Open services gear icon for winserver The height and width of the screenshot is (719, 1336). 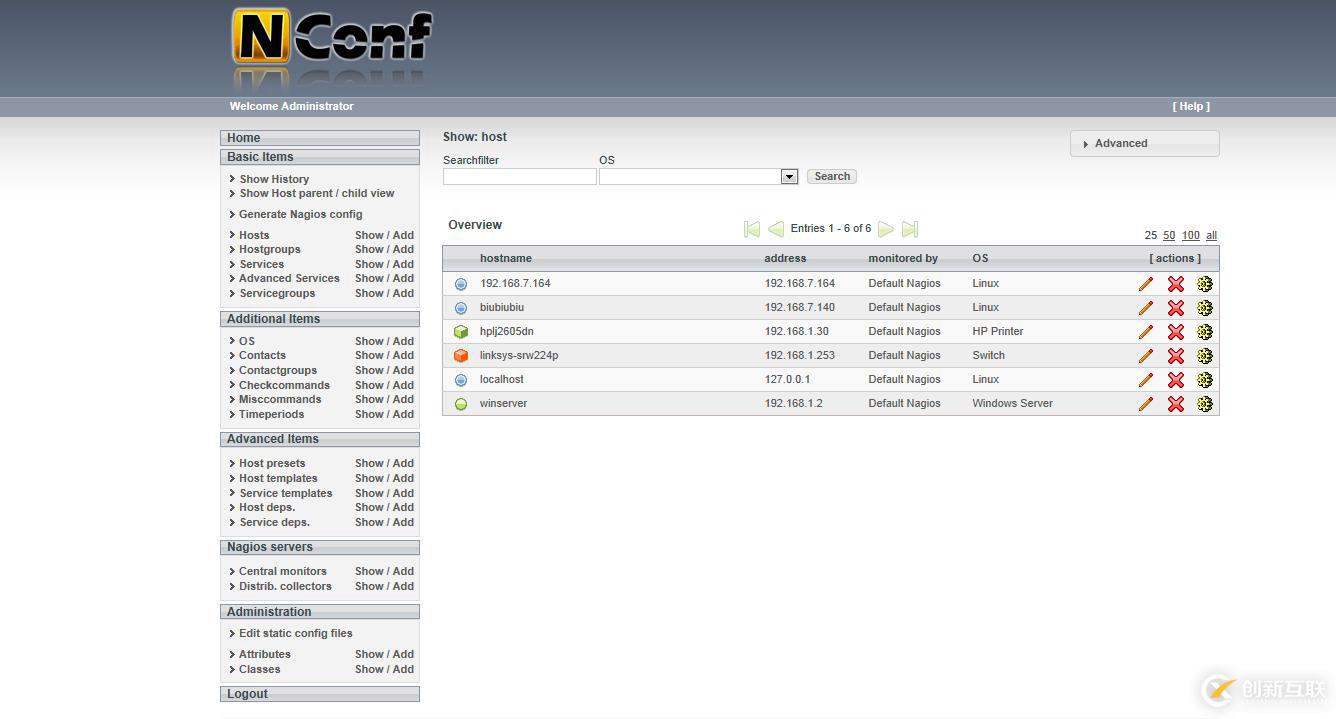coord(1205,404)
